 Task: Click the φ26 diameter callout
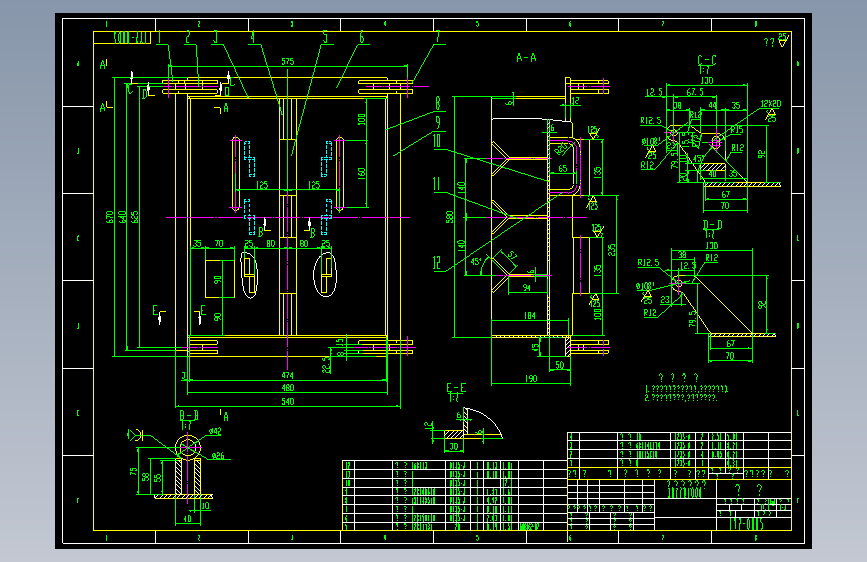tap(218, 456)
